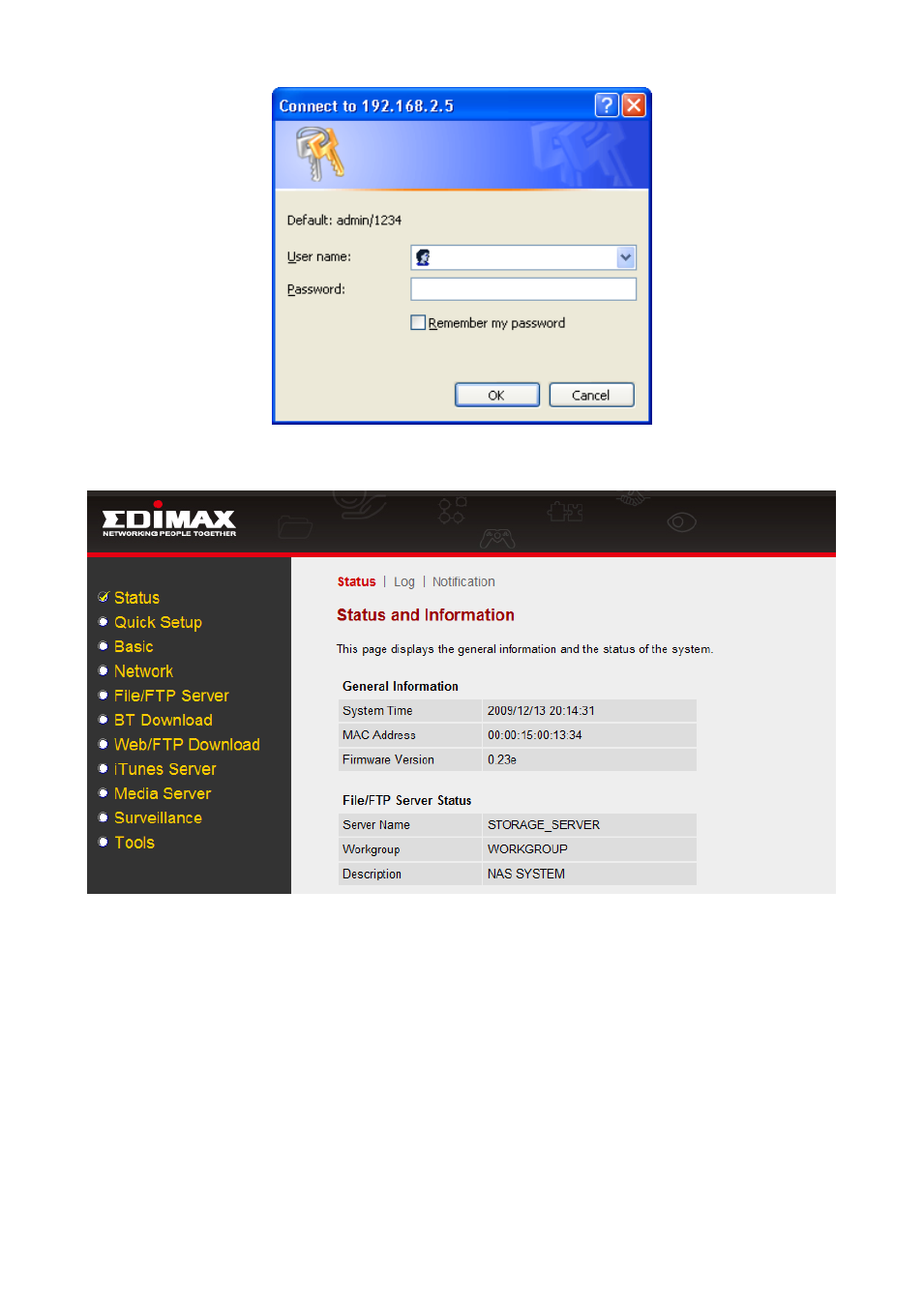Close the Connect to 192.168.2.5 dialog

(x=634, y=105)
